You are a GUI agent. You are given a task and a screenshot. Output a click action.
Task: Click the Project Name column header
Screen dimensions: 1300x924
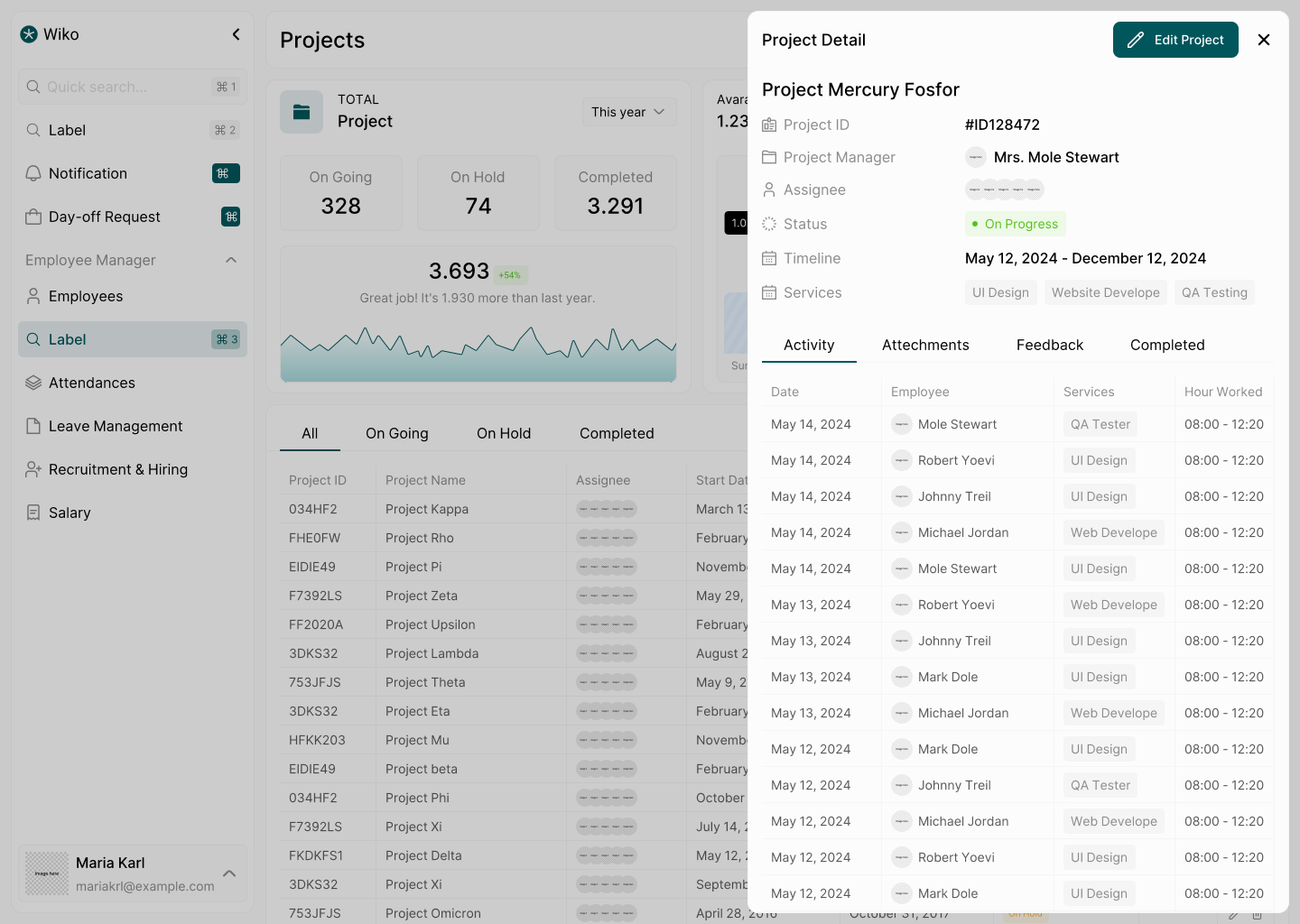pyautogui.click(x=425, y=480)
